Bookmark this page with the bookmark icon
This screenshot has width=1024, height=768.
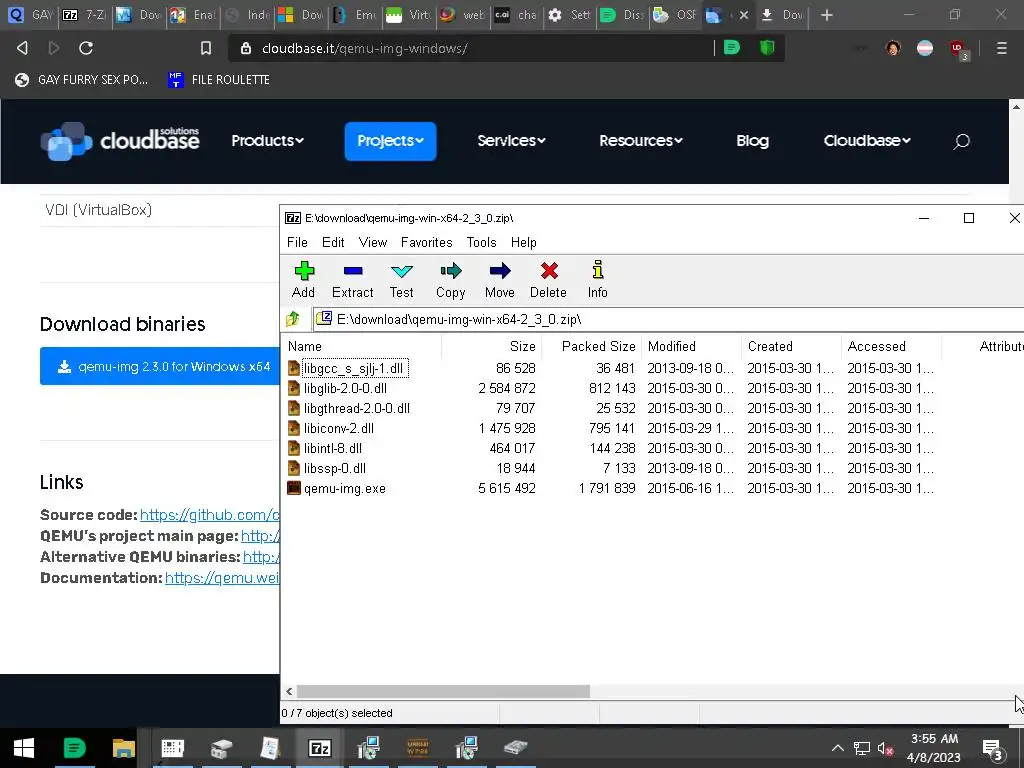click(x=206, y=48)
